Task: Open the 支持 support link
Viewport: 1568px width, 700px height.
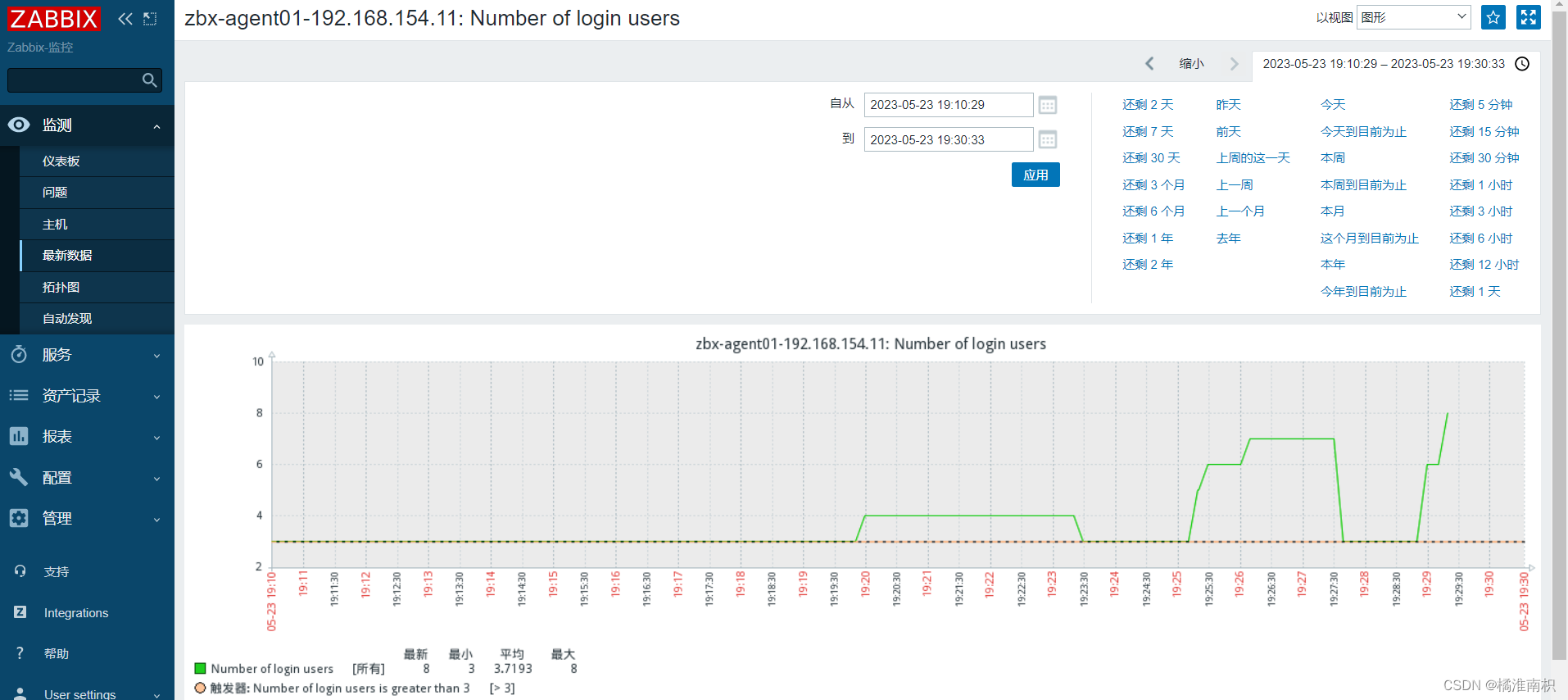Action: [x=57, y=571]
